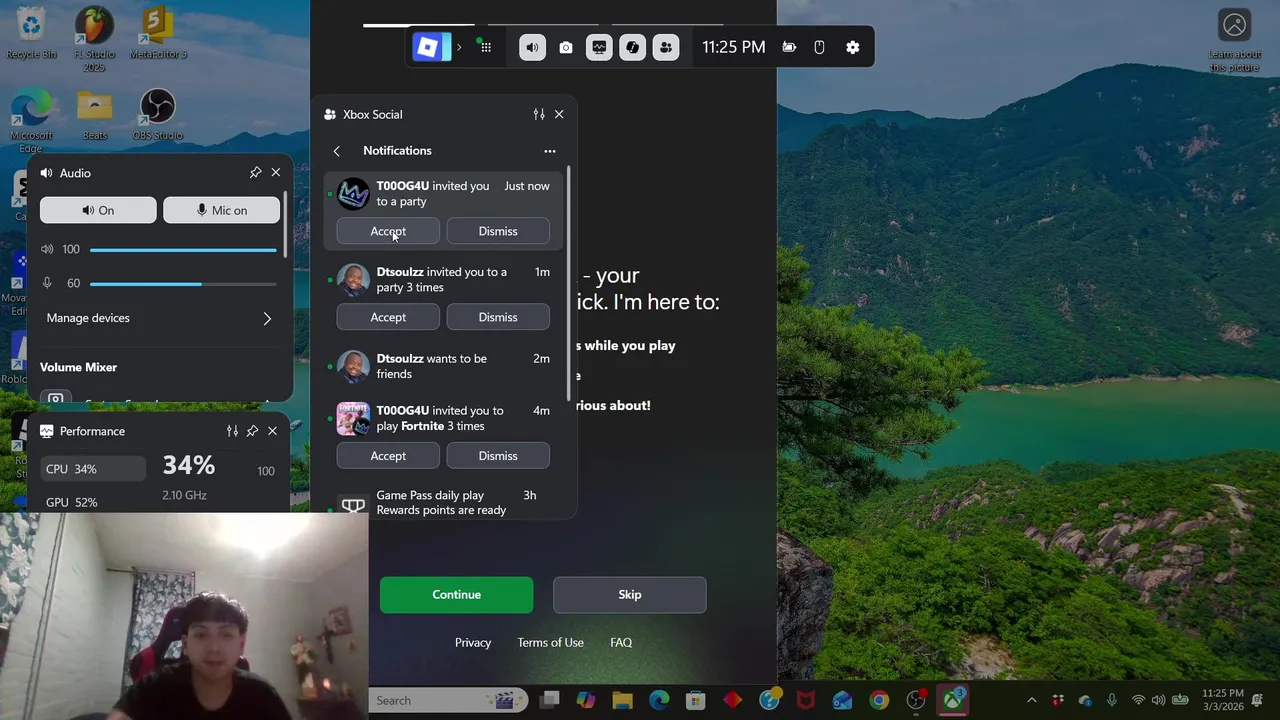Viewport: 1280px width, 720px height.
Task: Go back from Notifications list
Action: [337, 151]
